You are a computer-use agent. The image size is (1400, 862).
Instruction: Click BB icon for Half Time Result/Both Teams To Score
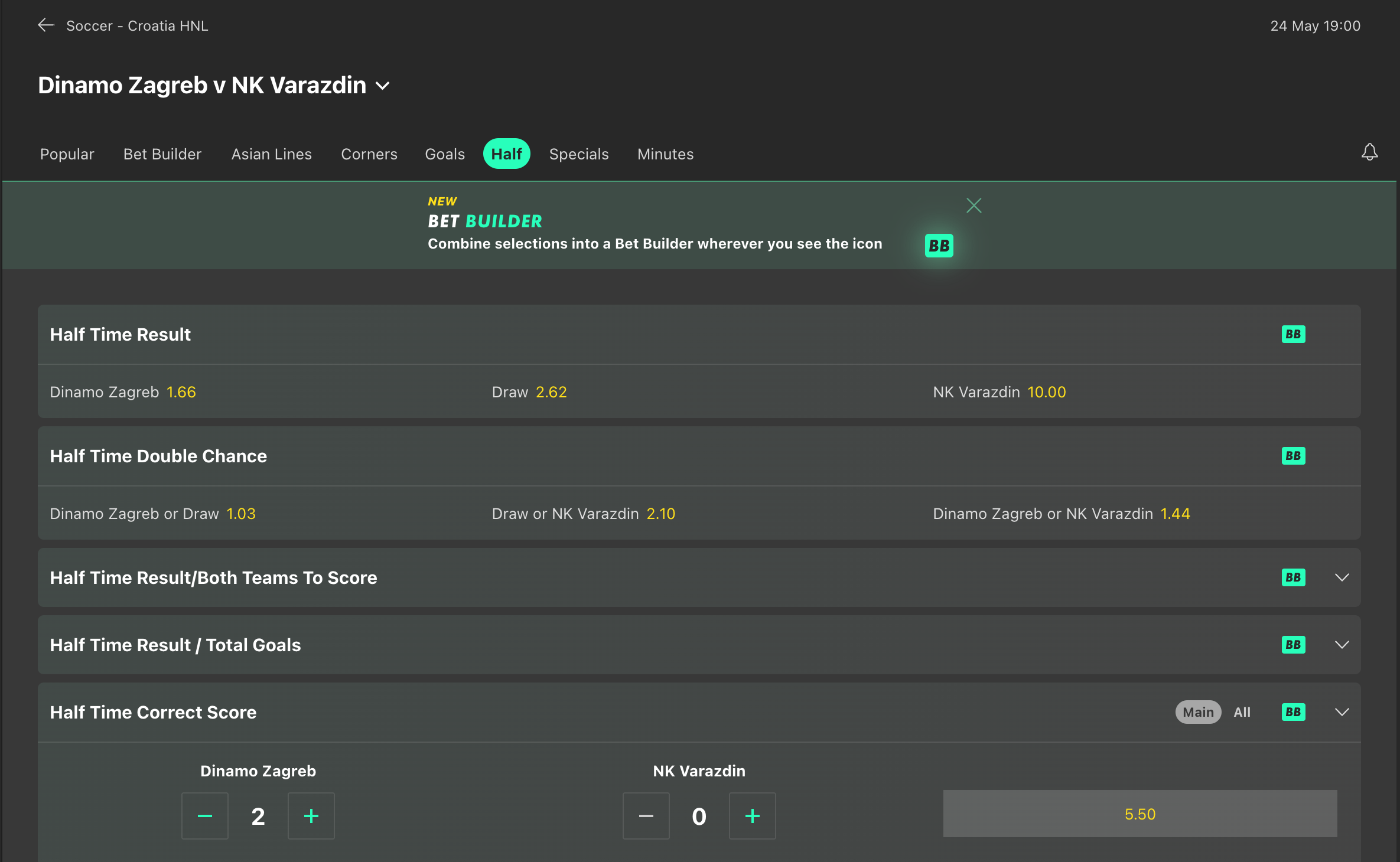(x=1293, y=577)
